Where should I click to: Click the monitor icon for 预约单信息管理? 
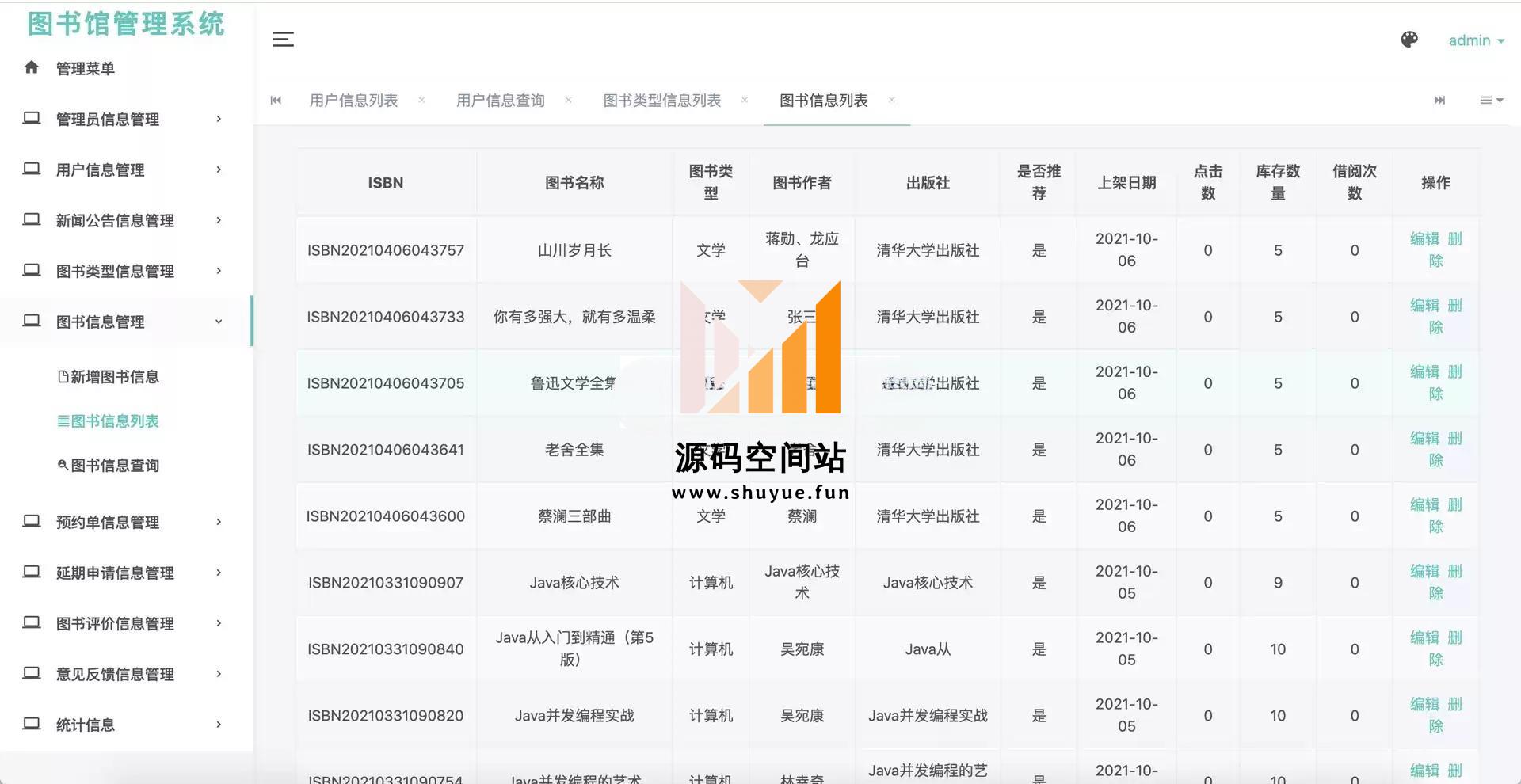pos(32,521)
